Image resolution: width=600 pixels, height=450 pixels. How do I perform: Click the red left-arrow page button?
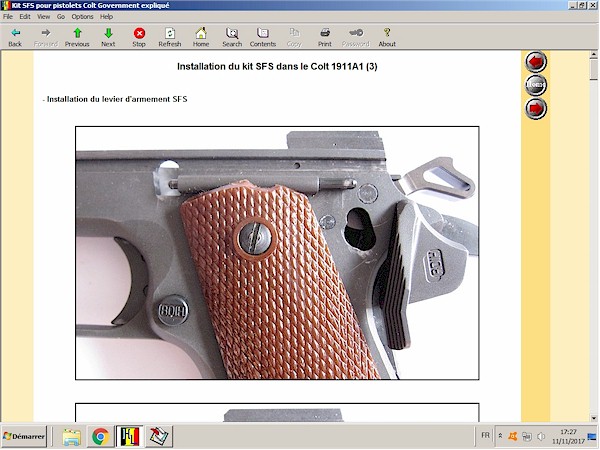coord(536,61)
